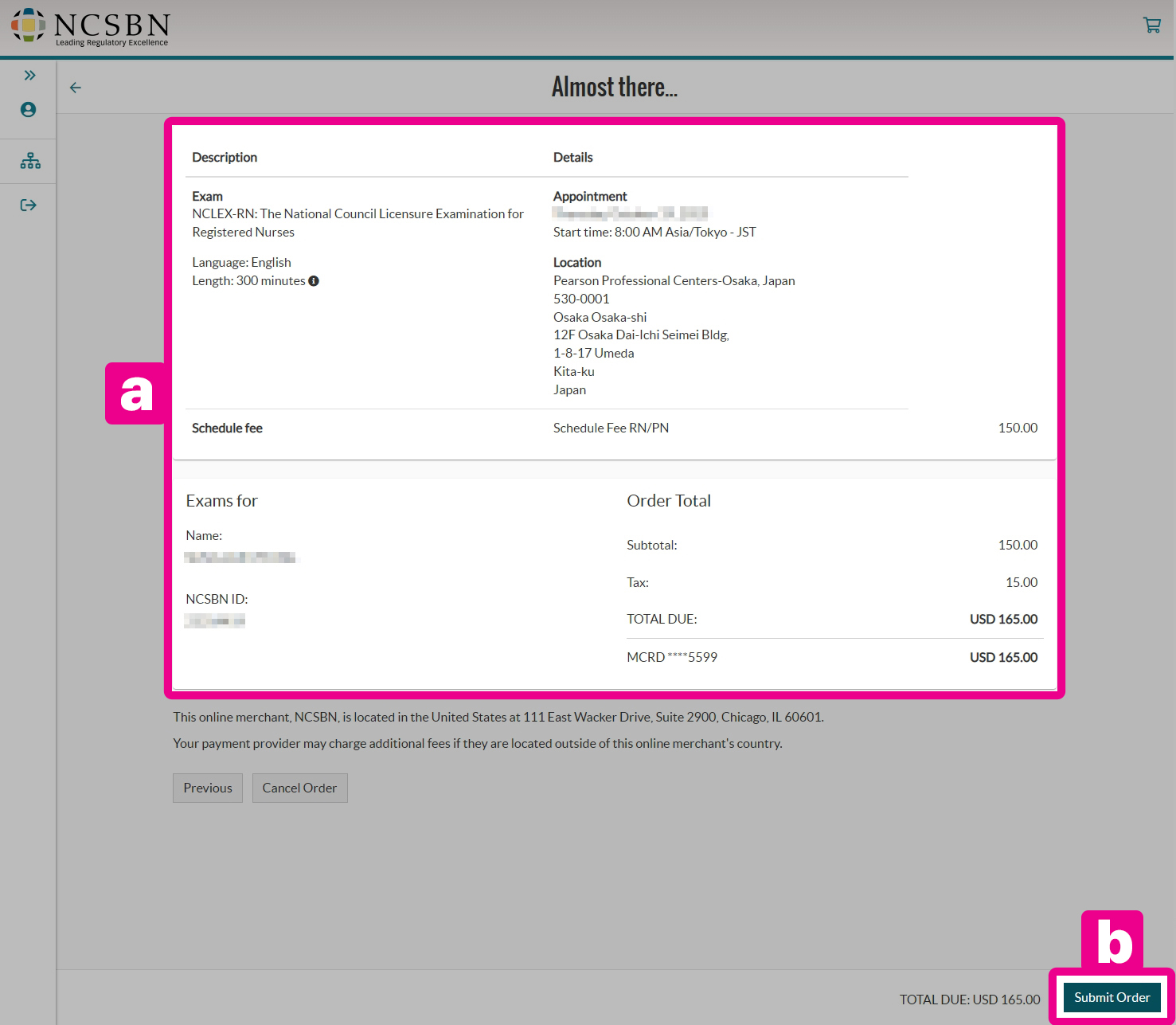This screenshot has width=1176, height=1025.
Task: Click the 'Tax:' label
Action: 638,583
